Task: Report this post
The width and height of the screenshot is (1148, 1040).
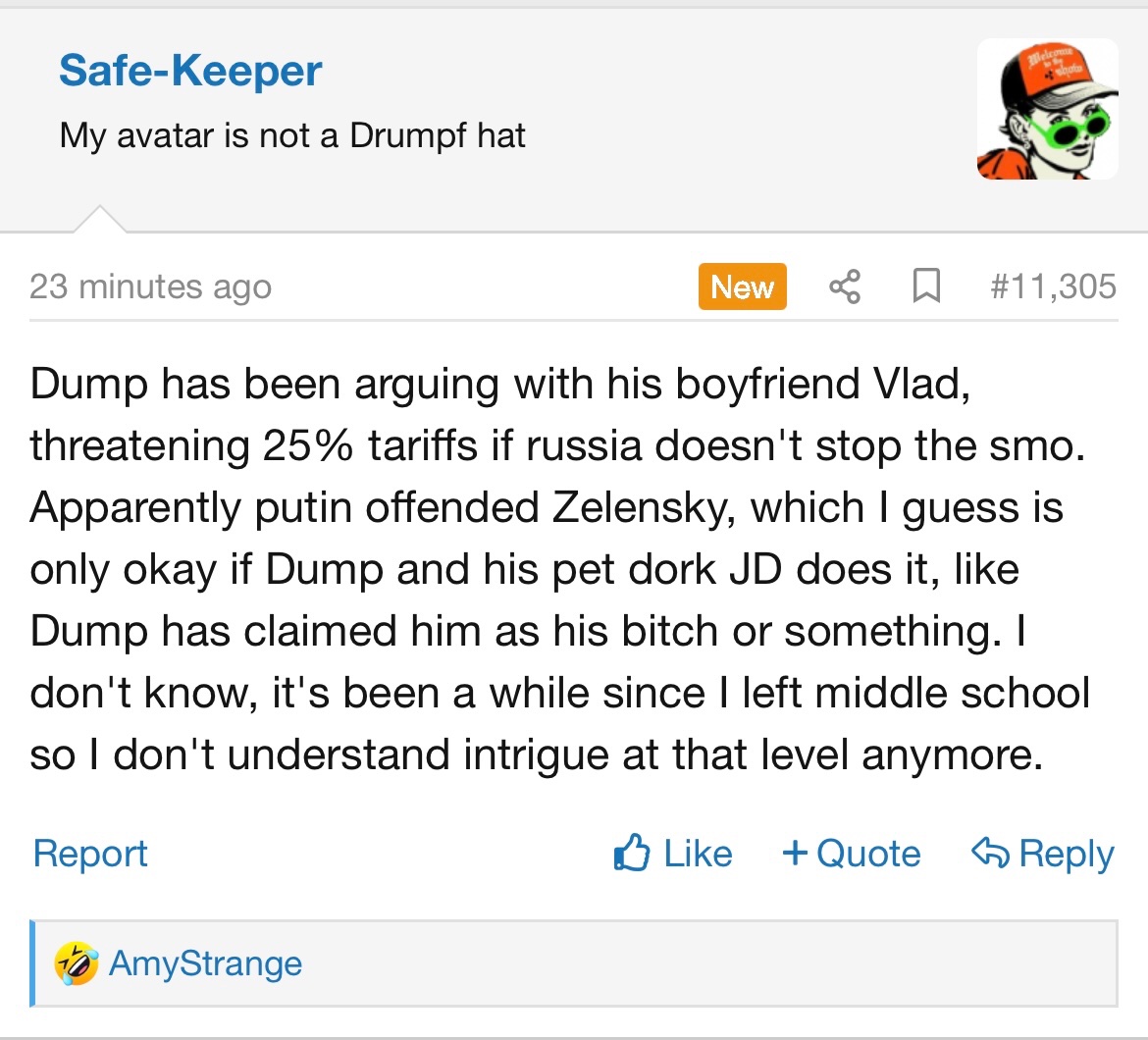Action: (x=89, y=854)
